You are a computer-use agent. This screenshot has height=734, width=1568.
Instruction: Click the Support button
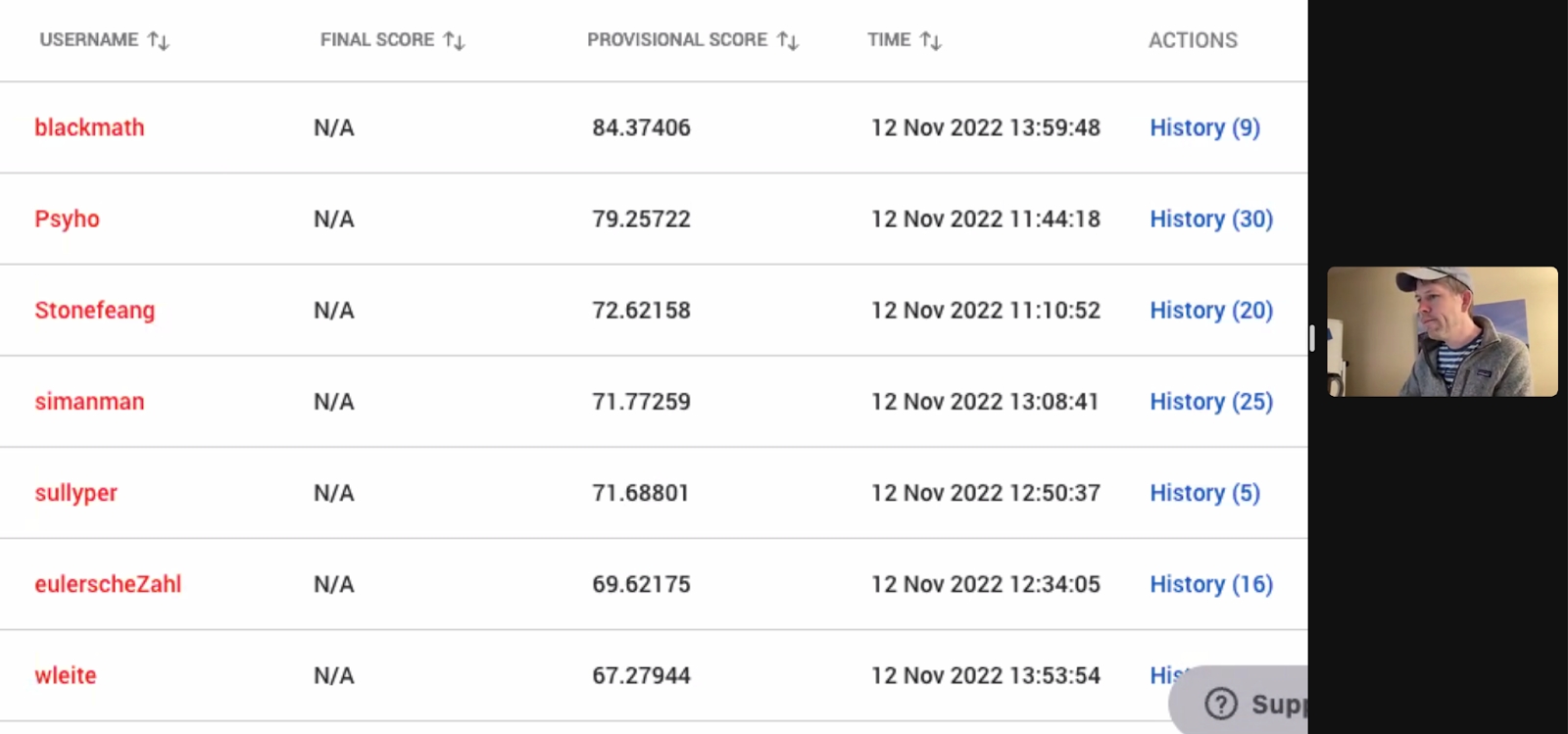pyautogui.click(x=1239, y=700)
